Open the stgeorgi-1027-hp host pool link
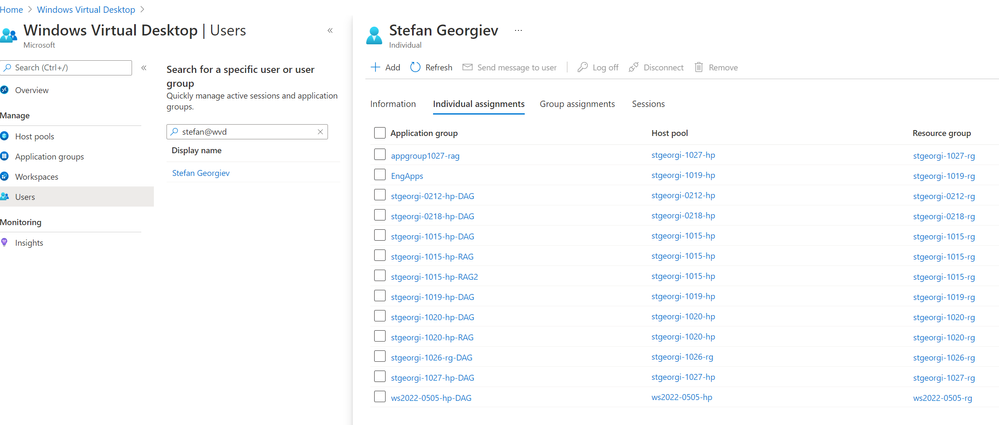Viewport: 999px width, 425px height. coord(683,155)
